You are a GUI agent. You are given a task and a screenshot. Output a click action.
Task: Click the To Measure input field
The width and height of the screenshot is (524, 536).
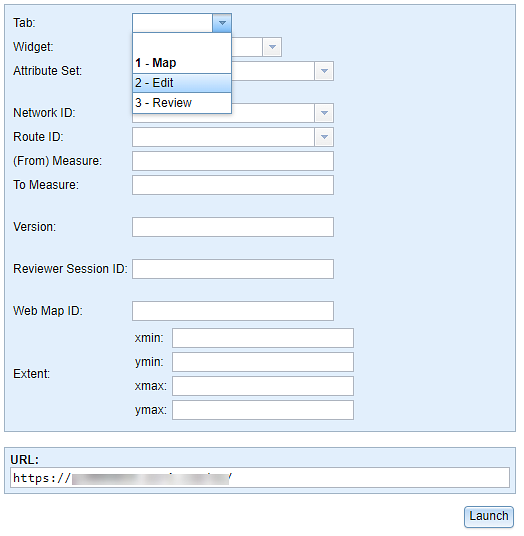click(x=233, y=185)
